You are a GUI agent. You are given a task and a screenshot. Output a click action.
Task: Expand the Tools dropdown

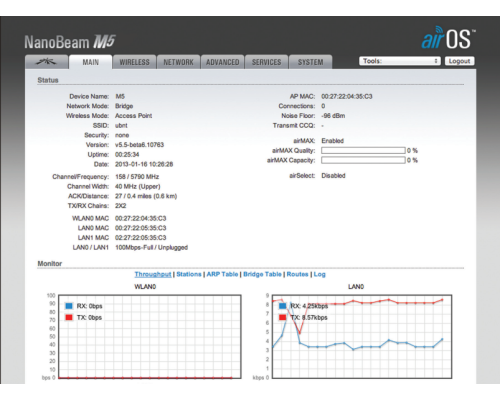pos(400,61)
